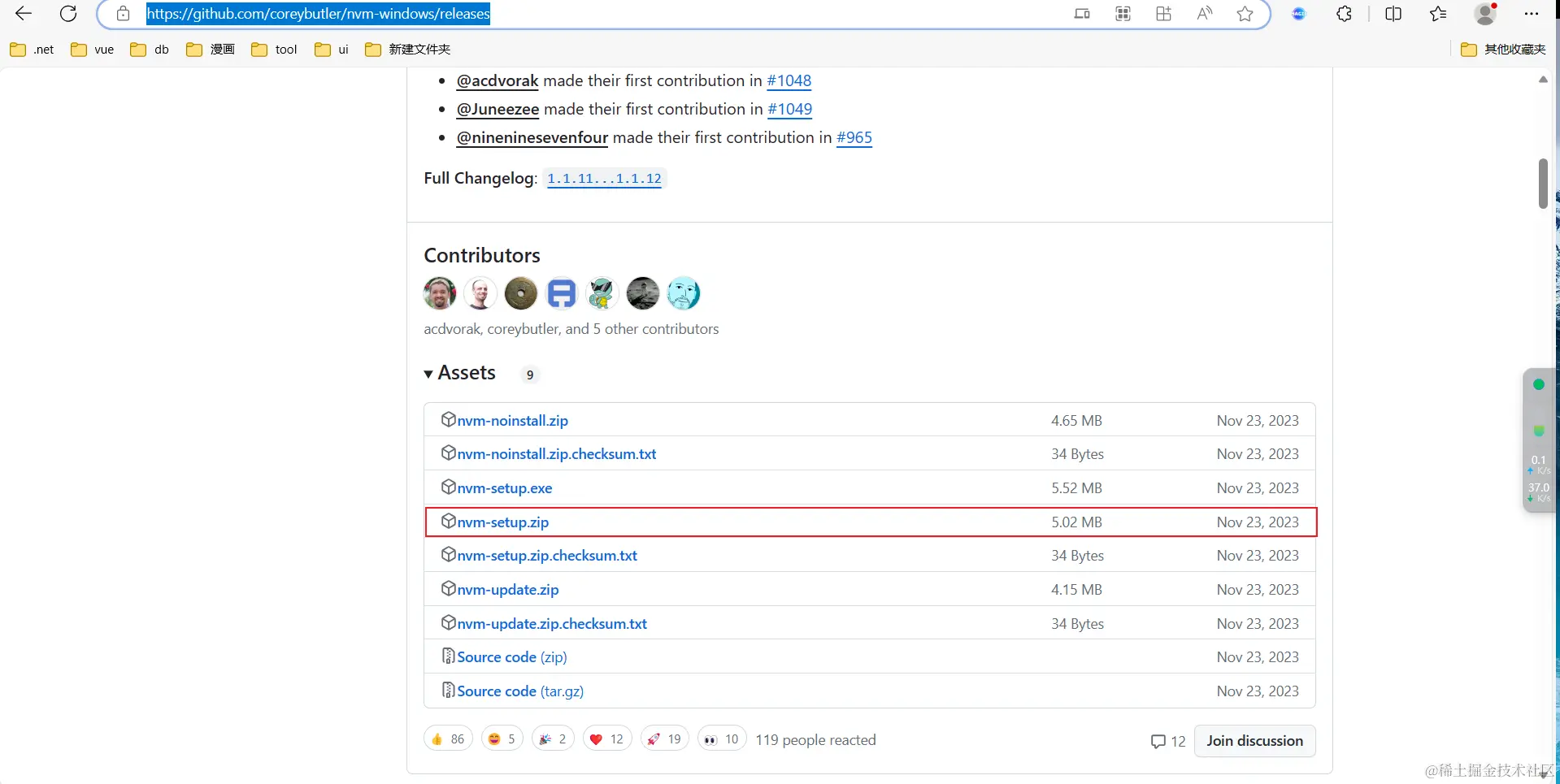This screenshot has width=1560, height=784.
Task: Download nvm-update.zip.checksum.txt
Action: (552, 624)
